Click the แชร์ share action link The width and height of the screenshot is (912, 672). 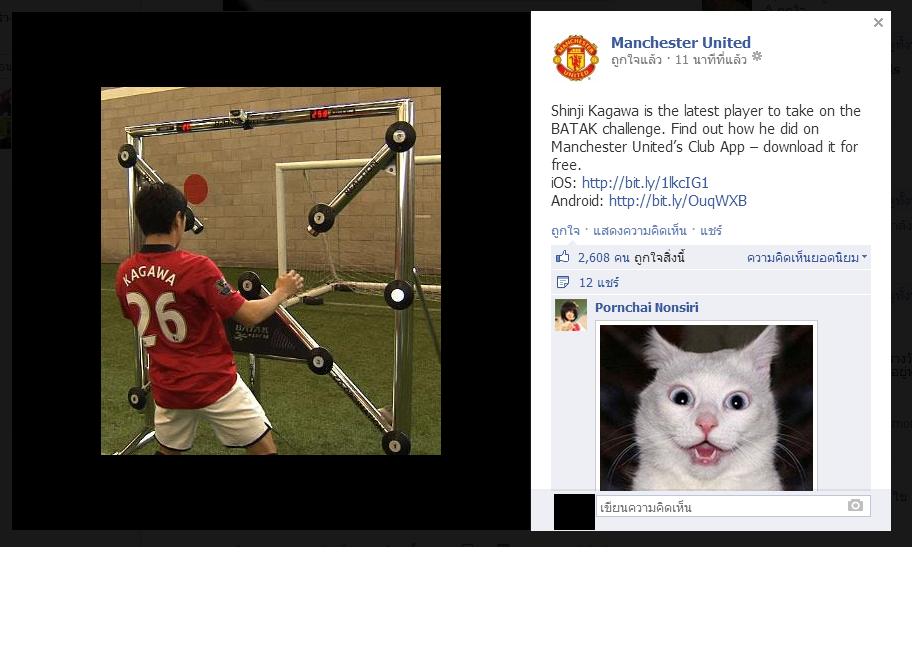tap(711, 230)
